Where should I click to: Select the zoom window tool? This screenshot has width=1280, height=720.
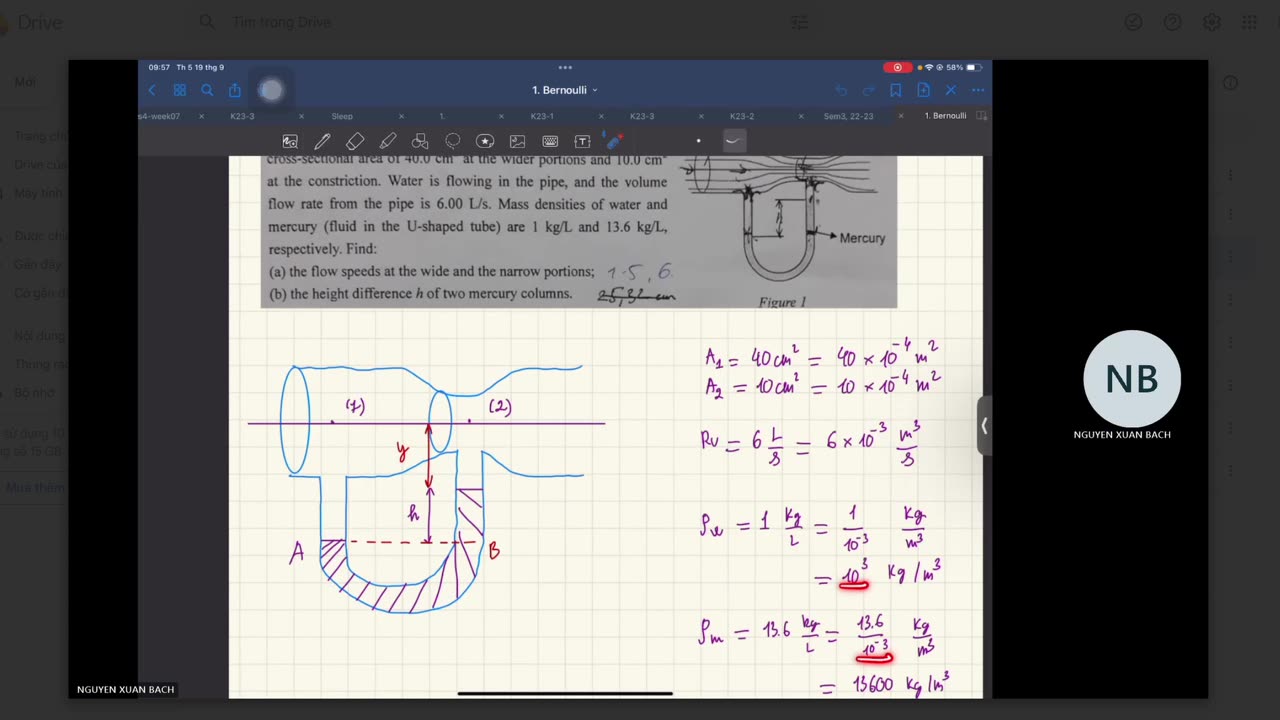(x=290, y=141)
